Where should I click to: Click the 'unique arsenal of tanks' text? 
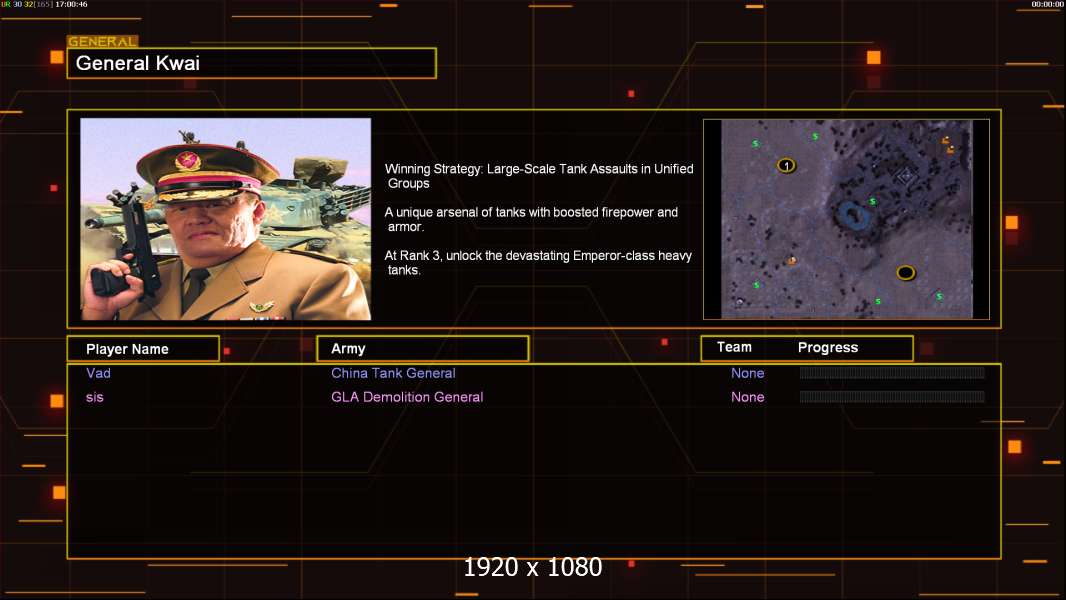pos(531,219)
